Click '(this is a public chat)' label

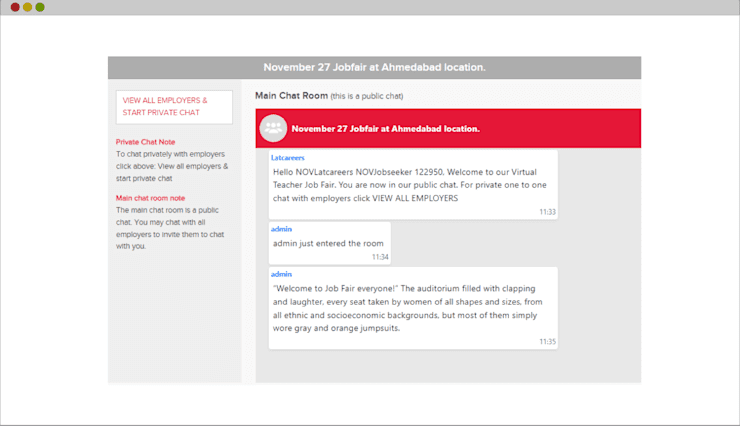pos(367,96)
